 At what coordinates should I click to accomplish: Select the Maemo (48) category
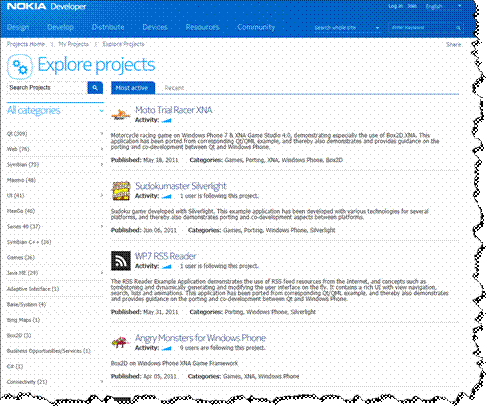click(21, 180)
